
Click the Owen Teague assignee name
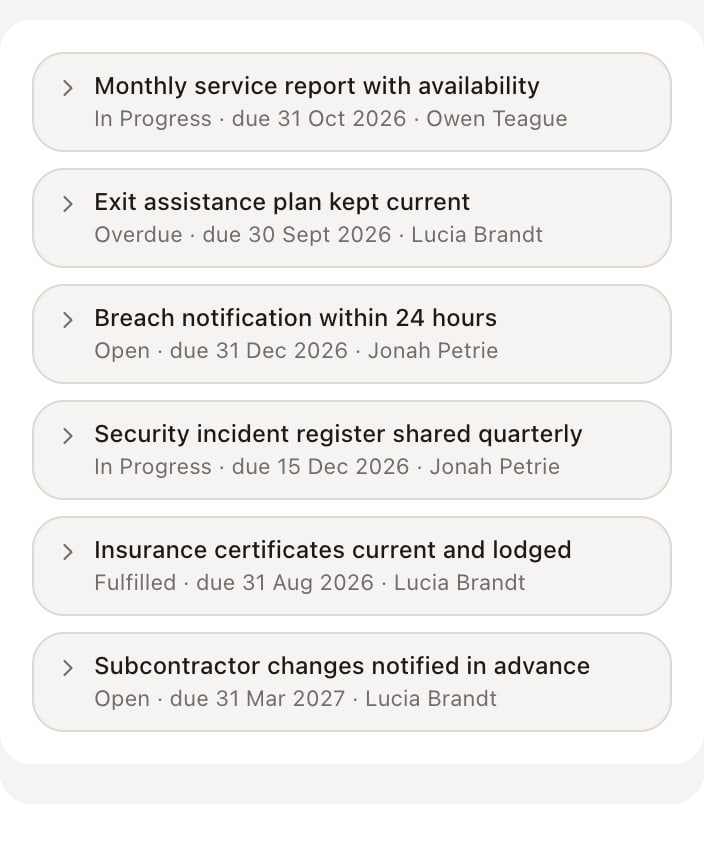497,119
